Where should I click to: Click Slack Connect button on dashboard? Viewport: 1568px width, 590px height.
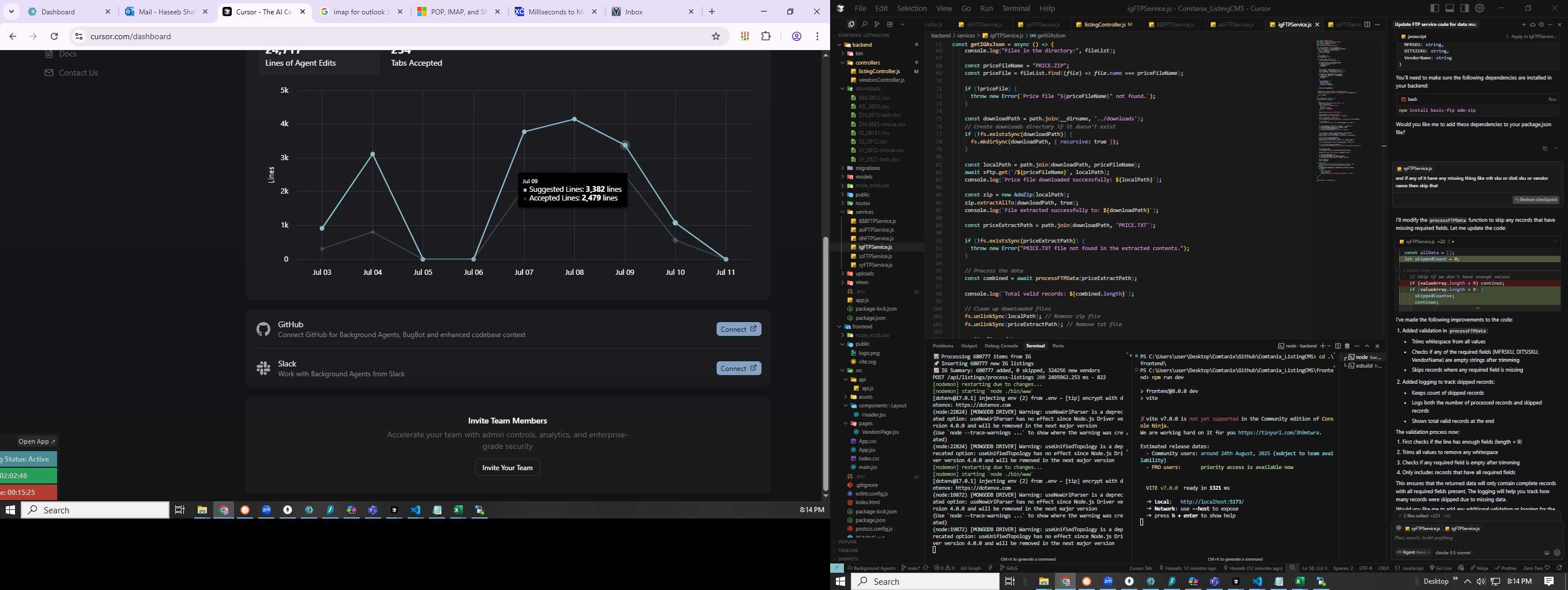738,368
